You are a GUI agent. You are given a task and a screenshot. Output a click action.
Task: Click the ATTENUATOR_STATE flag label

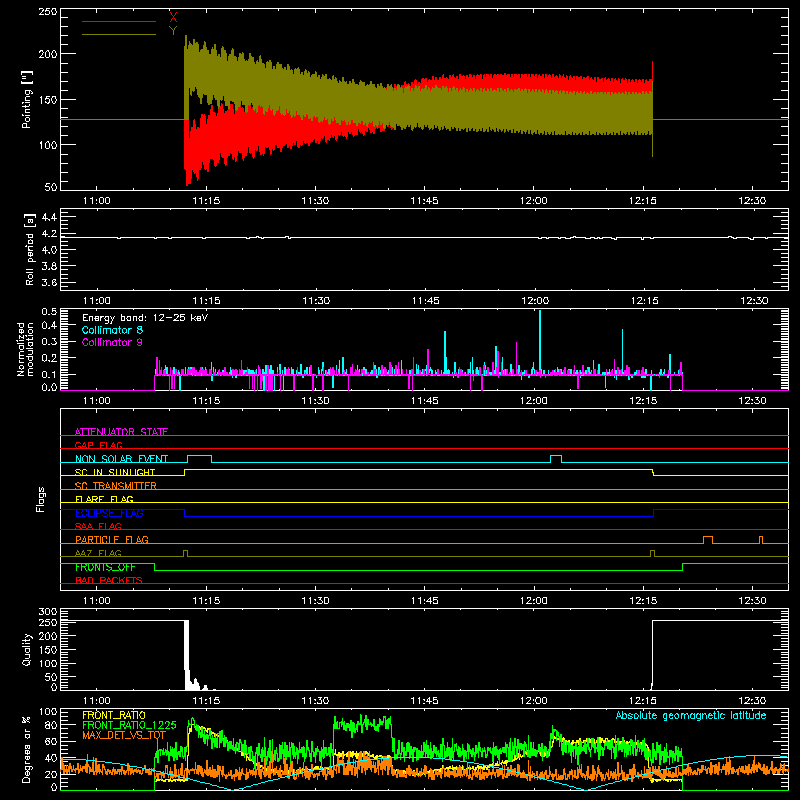(121, 432)
